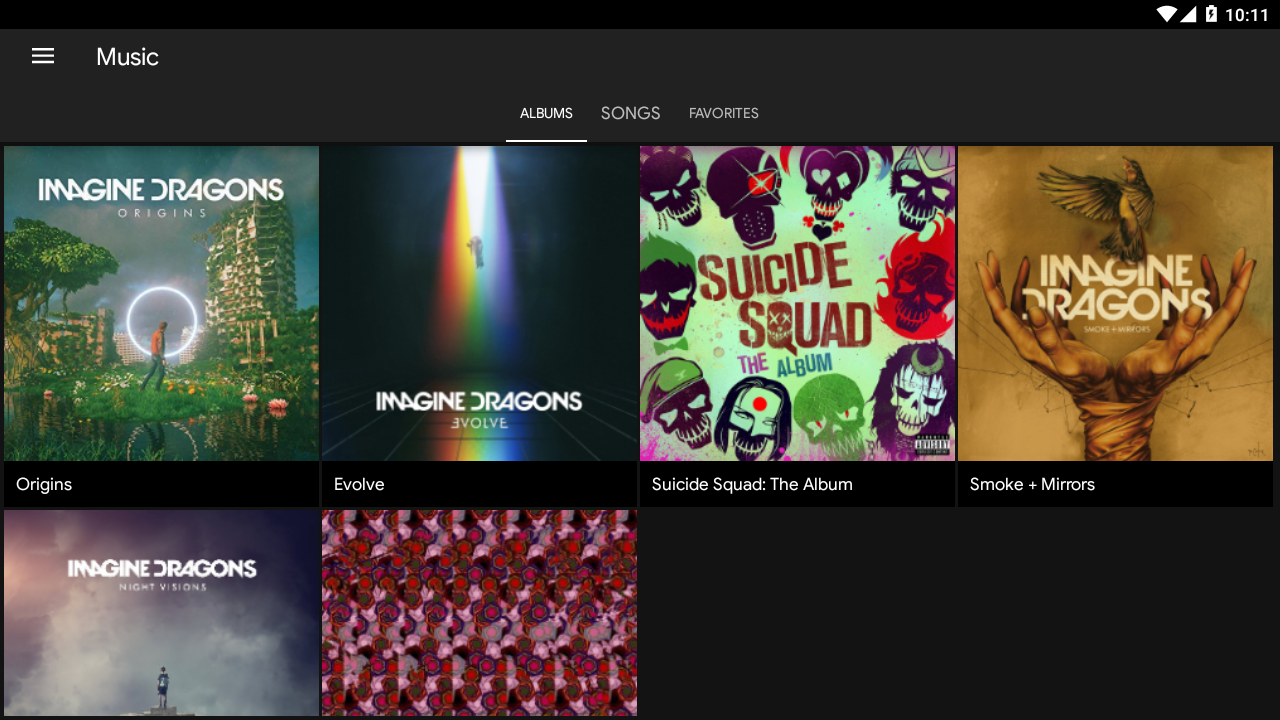The width and height of the screenshot is (1280, 720).
Task: Select the Origins title label
Action: pyautogui.click(x=44, y=484)
